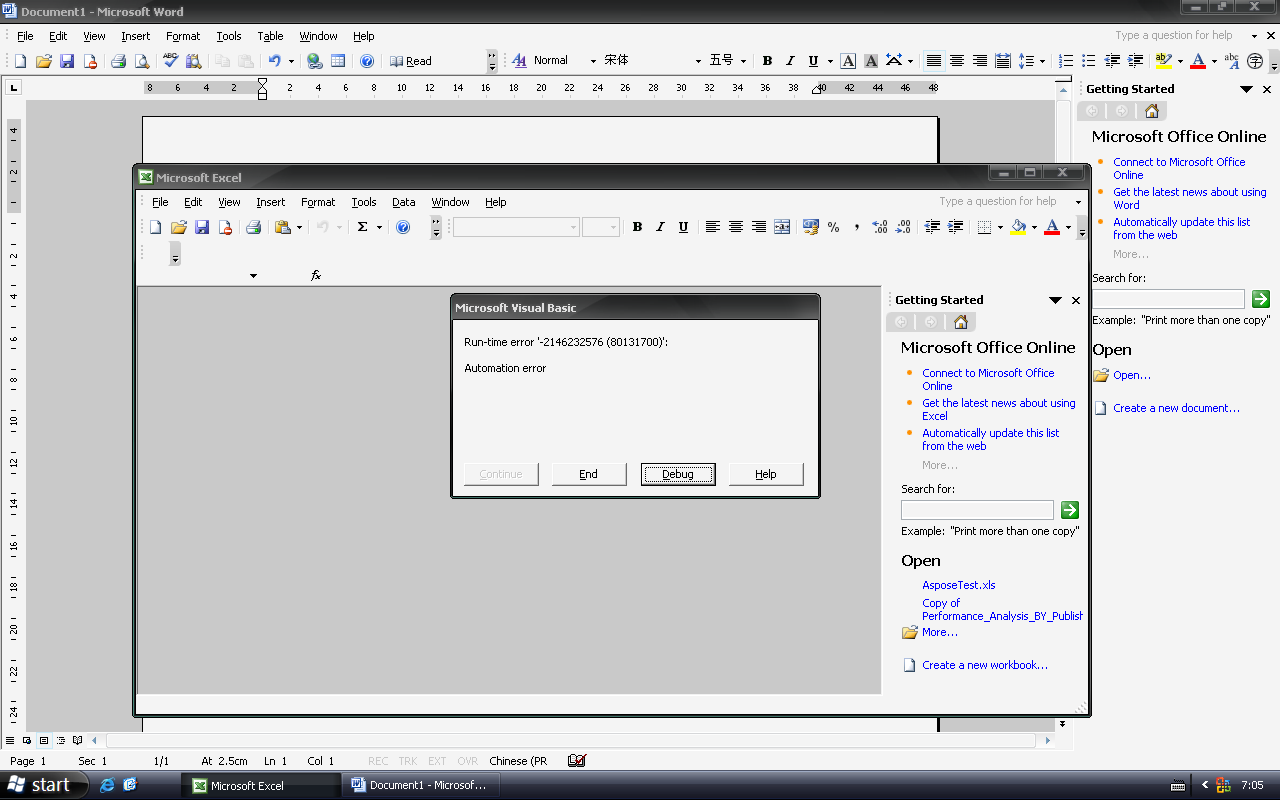Click the Save icon in Word toolbar
The height and width of the screenshot is (800, 1280).
pyautogui.click(x=67, y=61)
